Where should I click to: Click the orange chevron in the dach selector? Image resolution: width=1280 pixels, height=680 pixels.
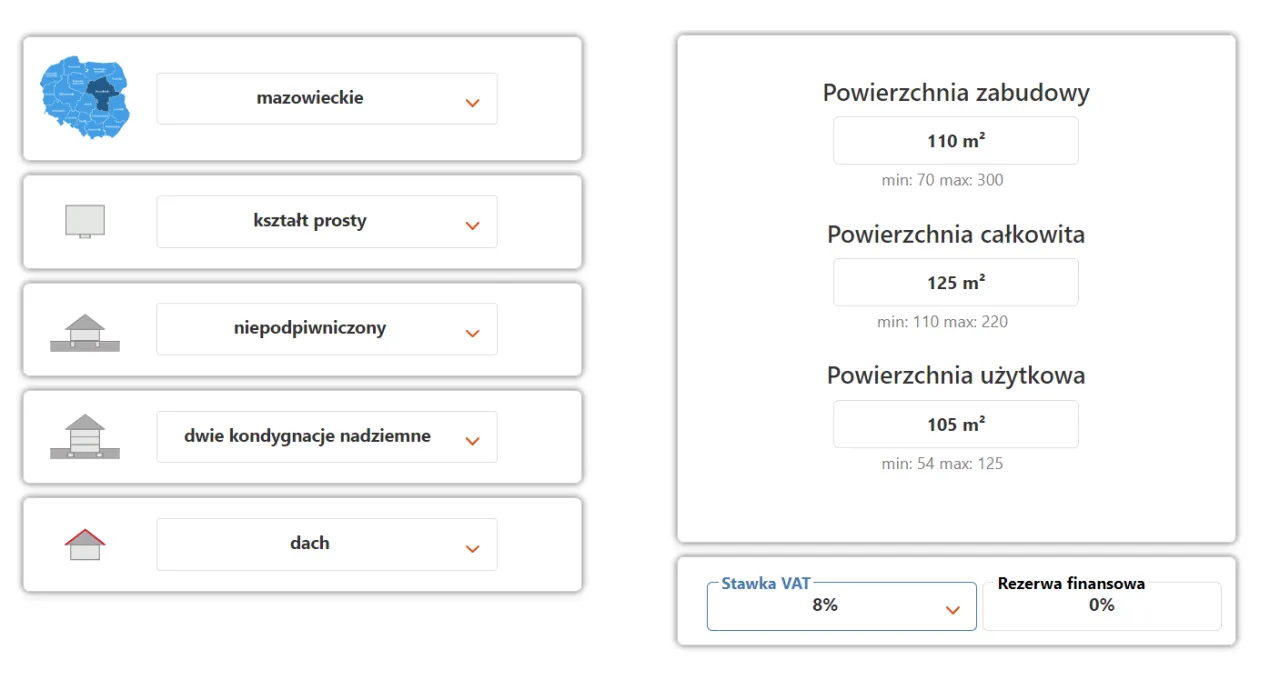tap(473, 549)
